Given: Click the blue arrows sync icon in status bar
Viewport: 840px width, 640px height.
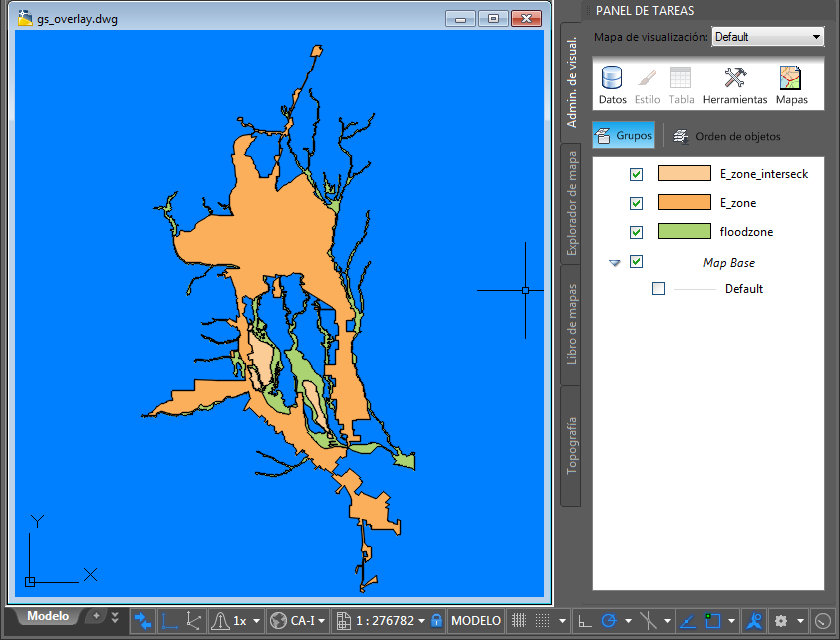Looking at the screenshot, I should (x=143, y=621).
